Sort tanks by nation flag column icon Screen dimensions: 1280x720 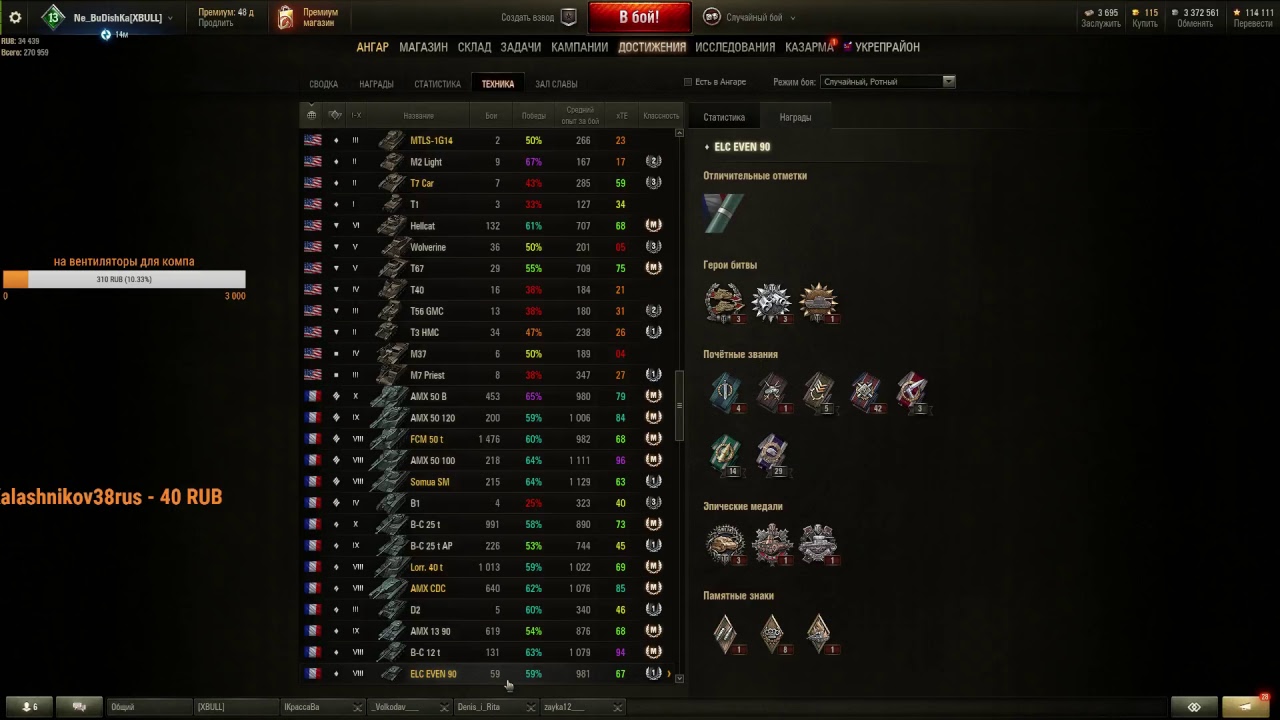point(312,115)
